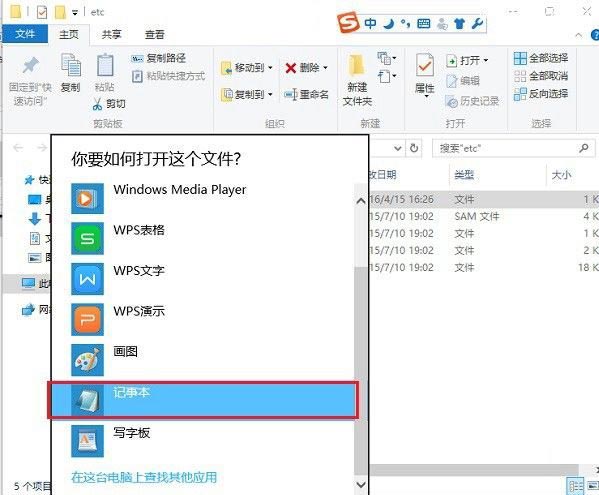This screenshot has width=599, height=495.
Task: Select the file row dated 16/4/15 16:26
Action: tap(484, 199)
